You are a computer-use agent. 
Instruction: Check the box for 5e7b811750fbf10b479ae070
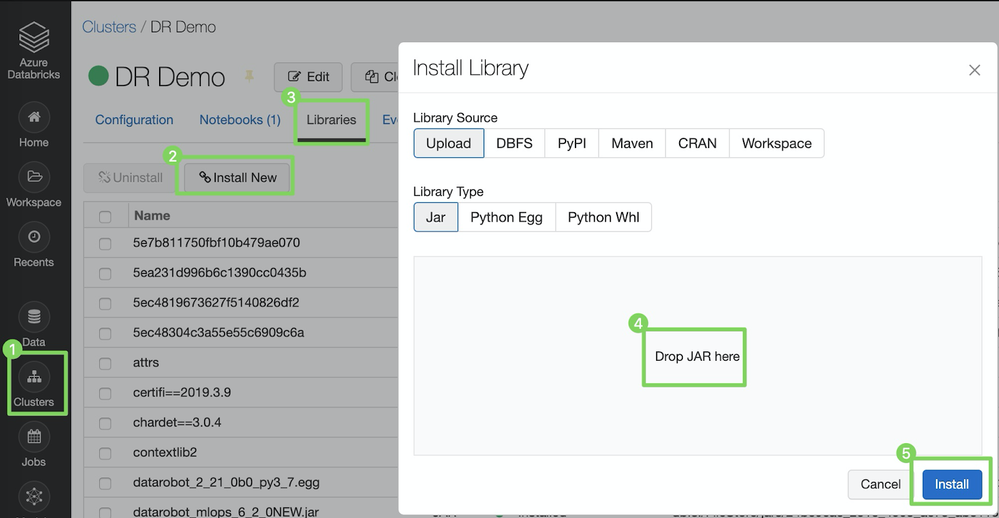coord(105,244)
